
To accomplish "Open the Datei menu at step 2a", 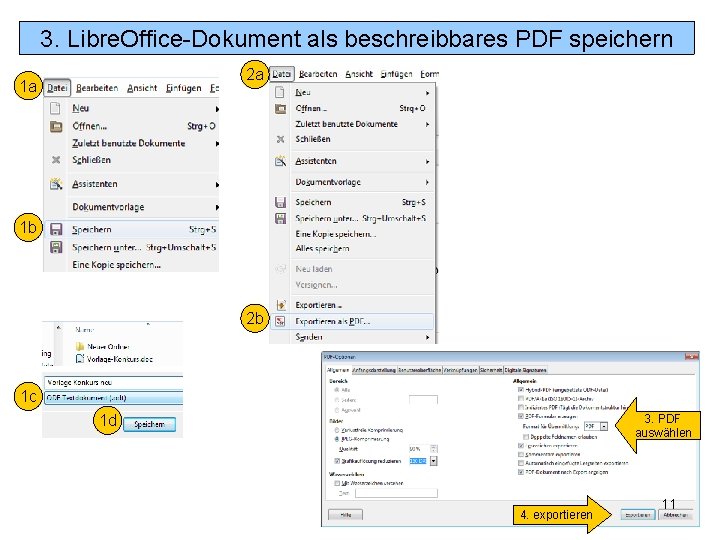I will click(281, 74).
